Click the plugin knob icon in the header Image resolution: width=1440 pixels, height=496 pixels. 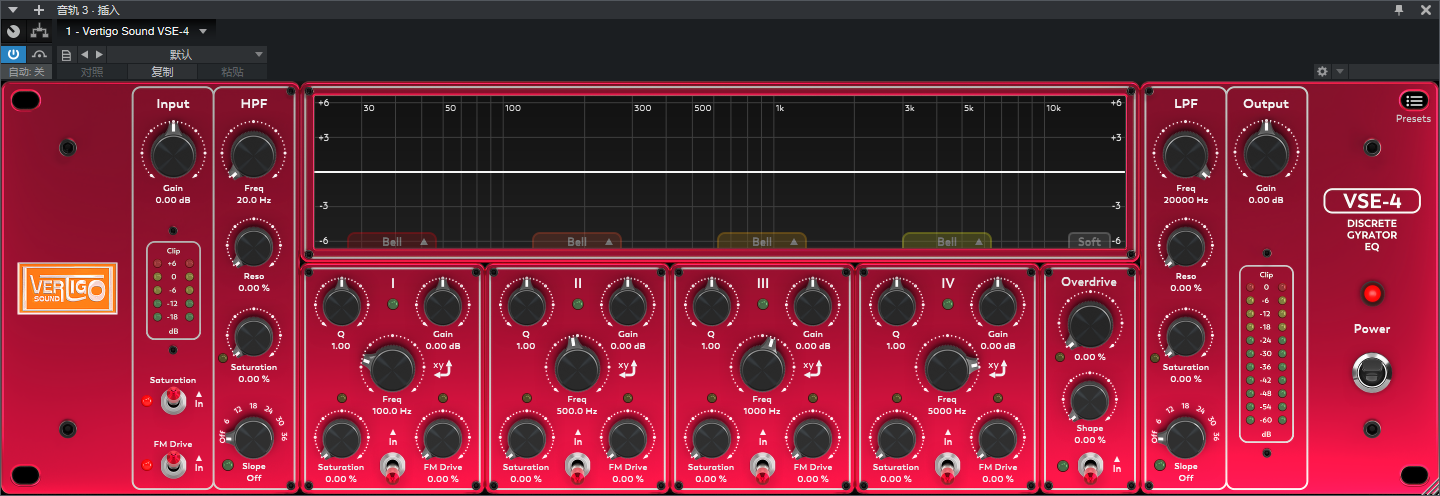(x=13, y=31)
